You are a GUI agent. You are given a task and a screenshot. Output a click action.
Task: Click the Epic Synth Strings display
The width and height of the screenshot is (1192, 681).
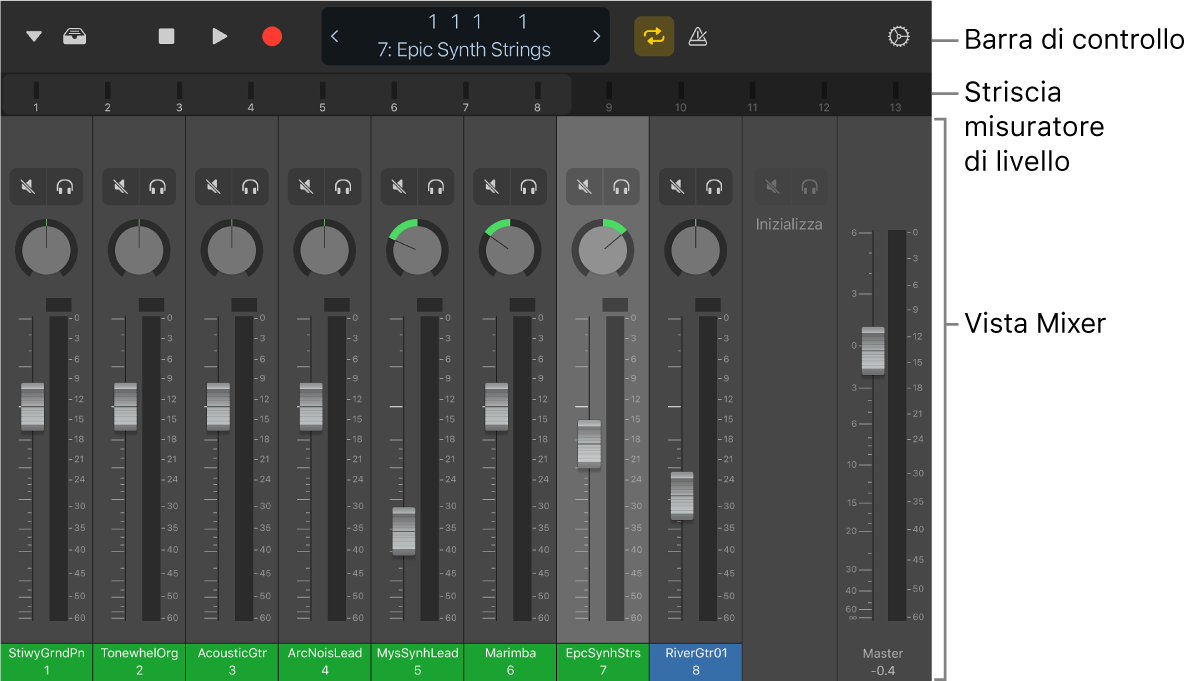point(464,36)
